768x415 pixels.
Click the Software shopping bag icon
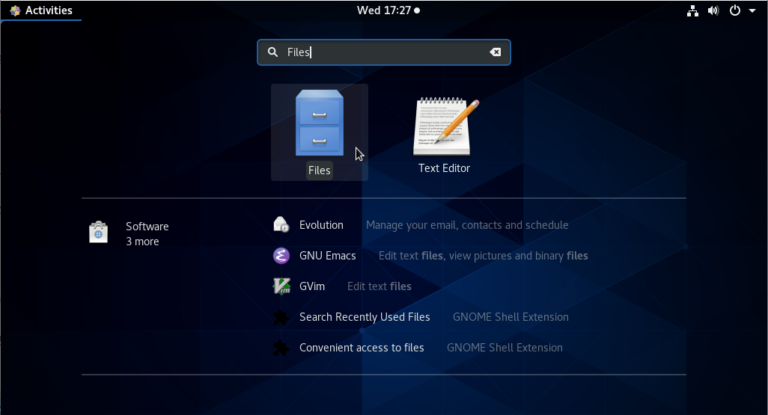pyautogui.click(x=98, y=233)
